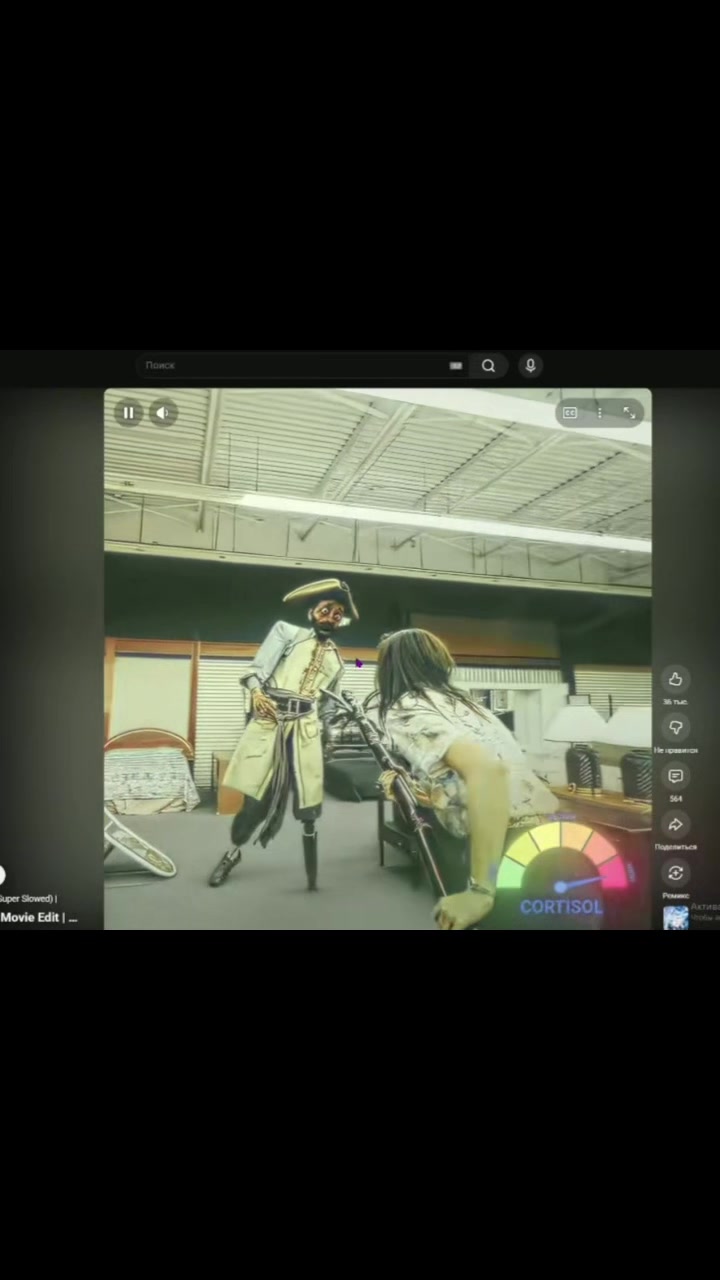The image size is (720, 1280).
Task: Toggle closed captions CC button
Action: [x=570, y=413]
